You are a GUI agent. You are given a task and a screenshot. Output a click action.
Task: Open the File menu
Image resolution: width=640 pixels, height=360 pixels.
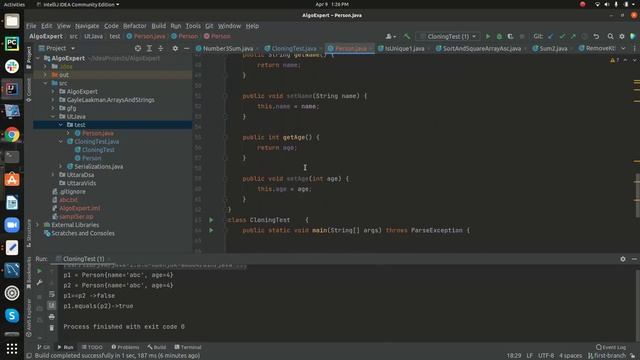tap(31, 26)
